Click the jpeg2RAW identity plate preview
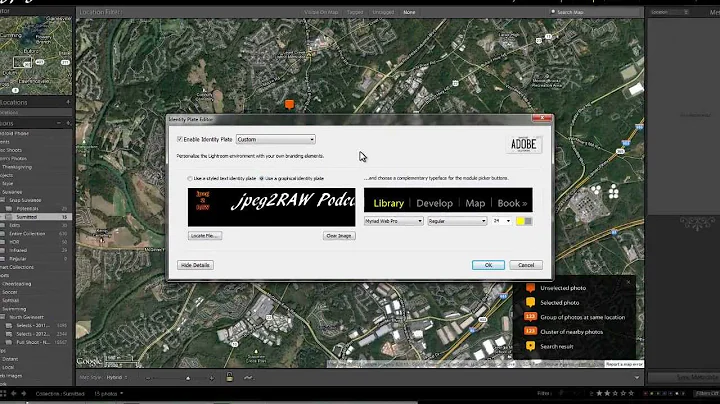Viewport: 720px width, 404px height. pos(271,207)
